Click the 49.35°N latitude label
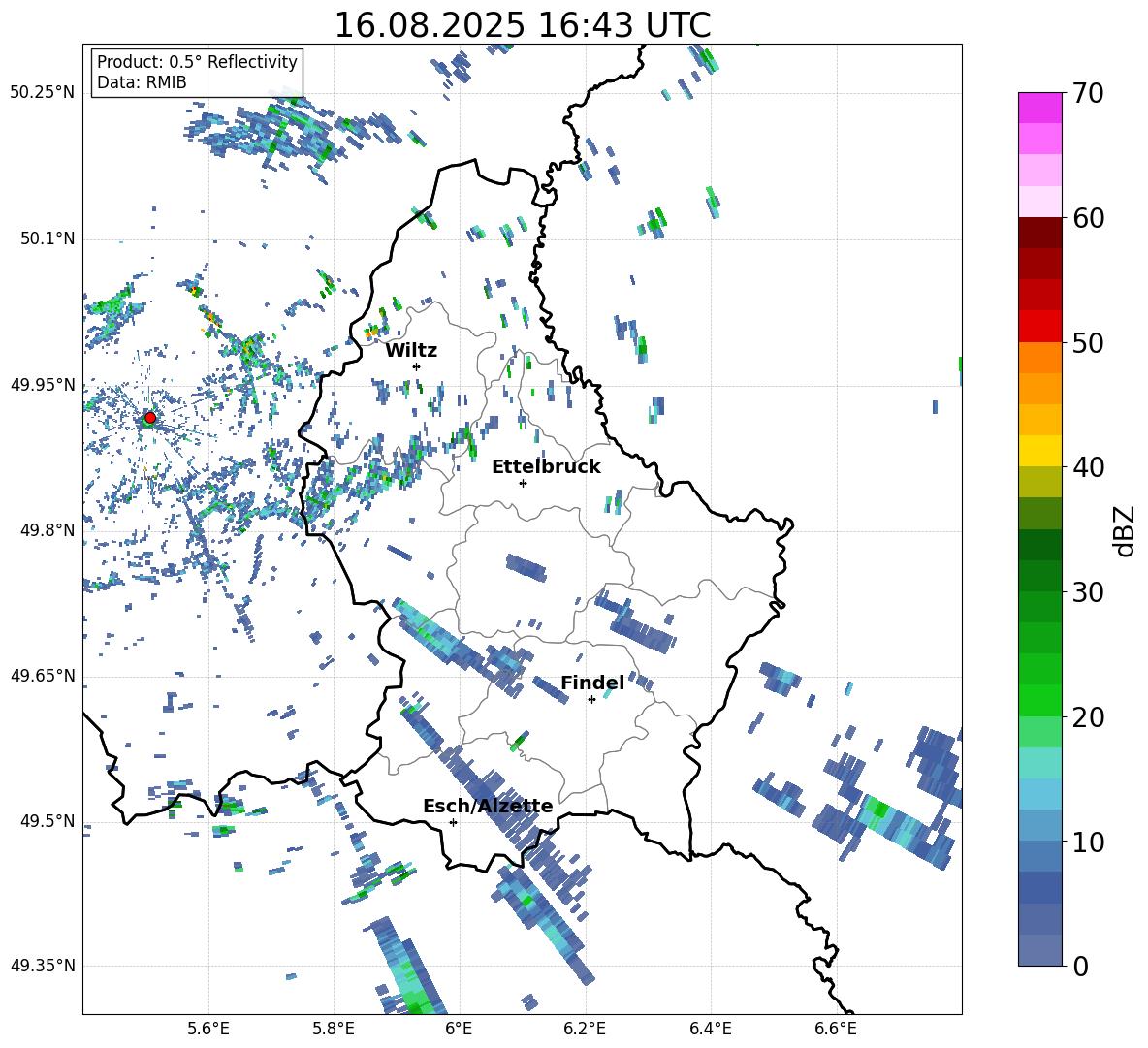The image size is (1148, 1048). 43,966
